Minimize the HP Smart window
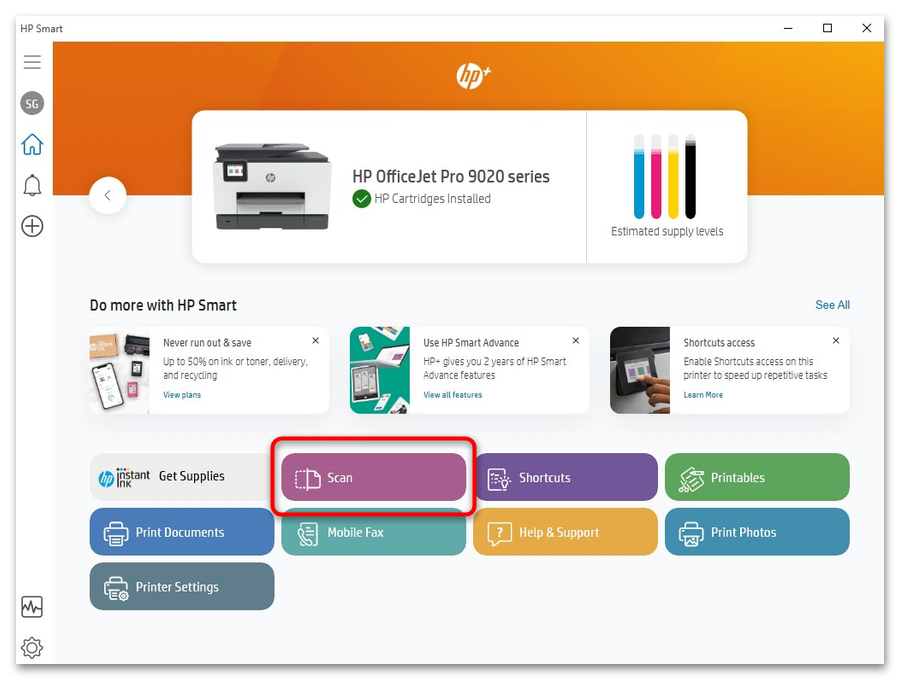 coord(788,28)
